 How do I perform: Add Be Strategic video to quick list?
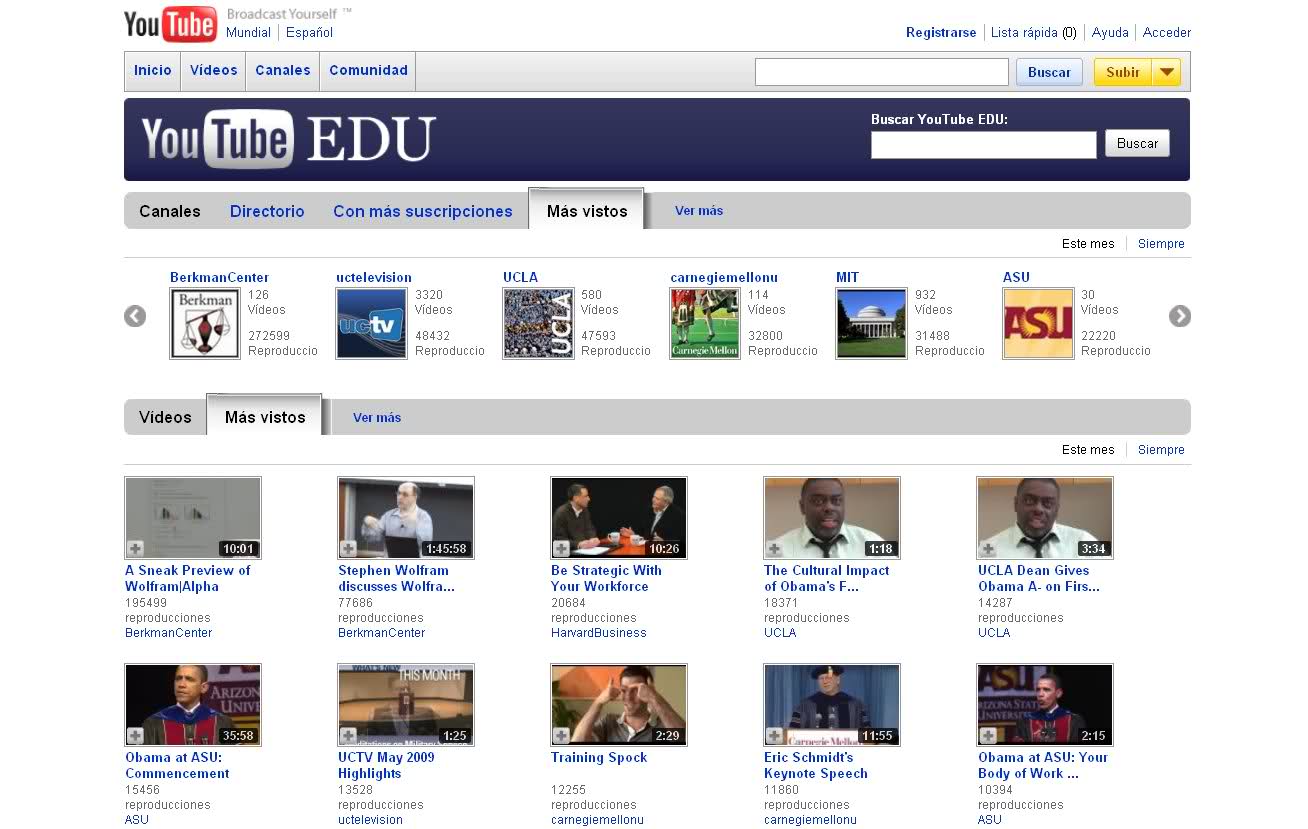(561, 548)
